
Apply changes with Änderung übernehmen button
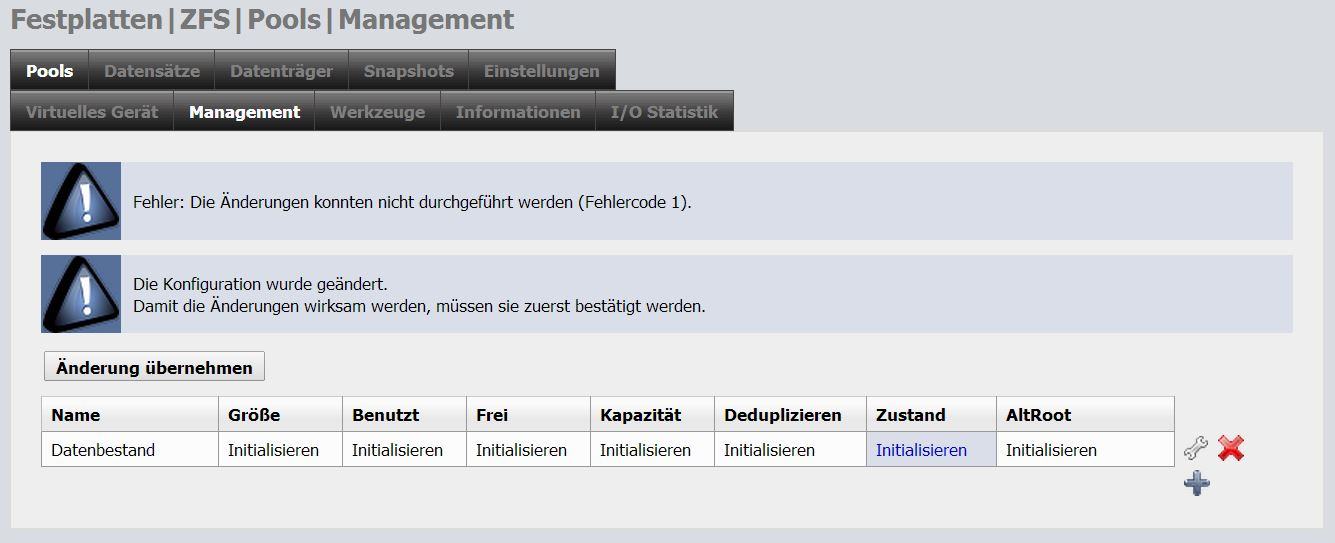tap(154, 367)
